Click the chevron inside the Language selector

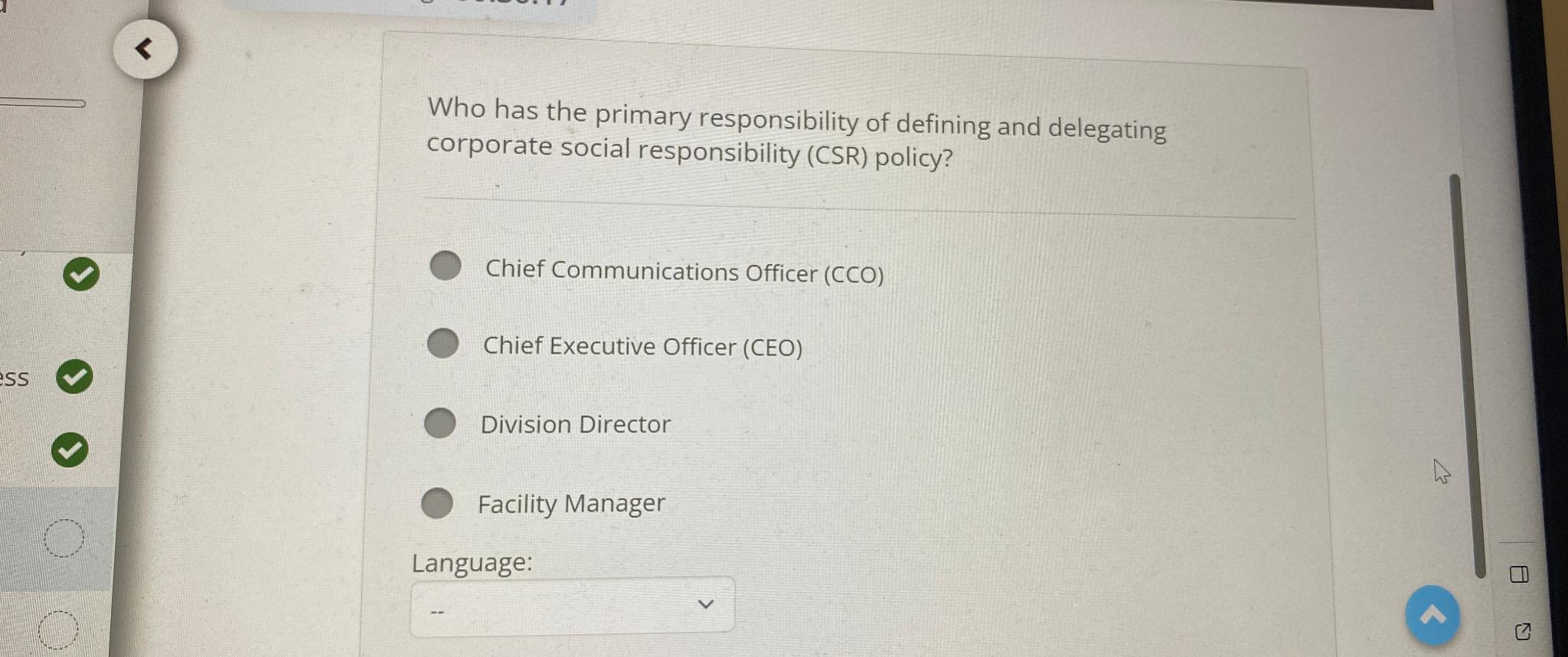[x=706, y=603]
